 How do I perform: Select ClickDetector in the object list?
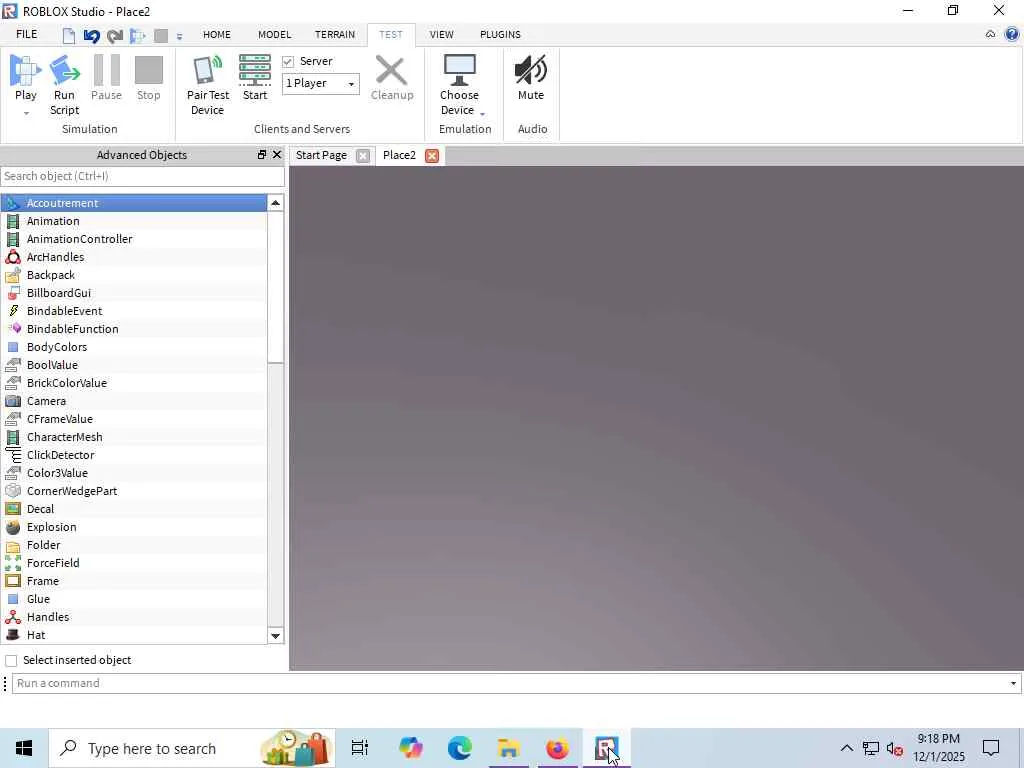(134, 455)
